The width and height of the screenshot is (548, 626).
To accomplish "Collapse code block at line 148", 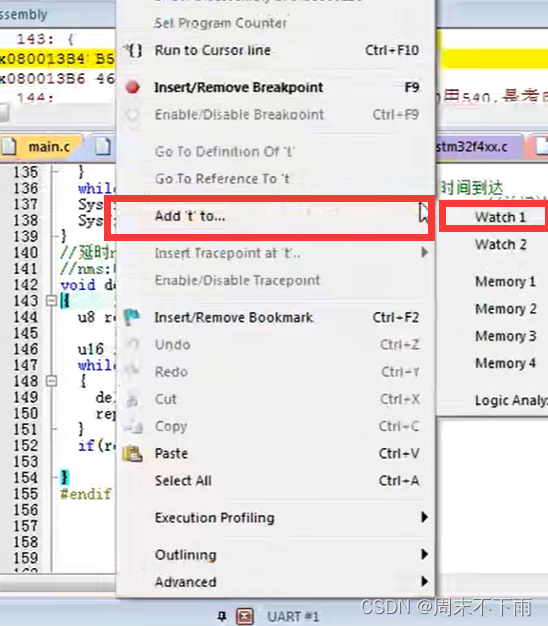I will pyautogui.click(x=51, y=381).
